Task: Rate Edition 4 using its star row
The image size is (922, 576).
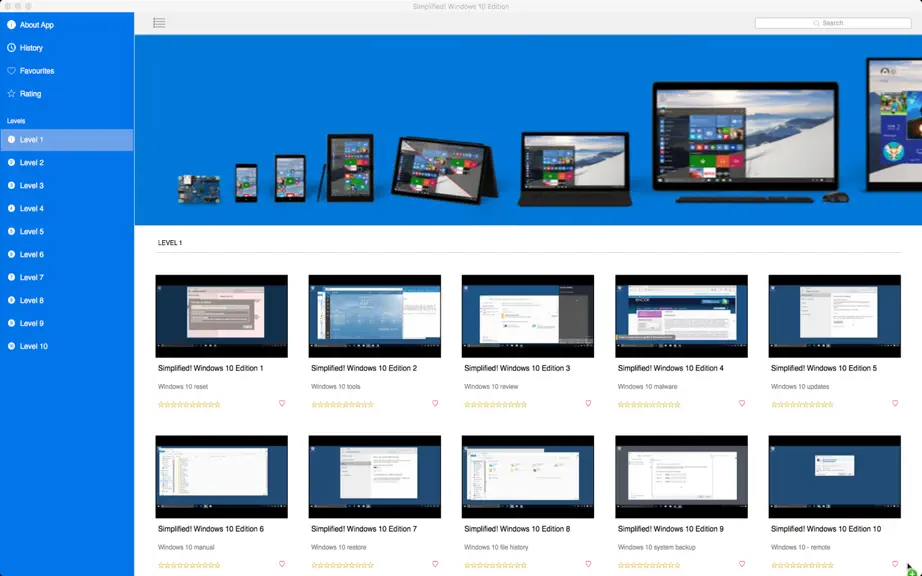Action: point(649,404)
